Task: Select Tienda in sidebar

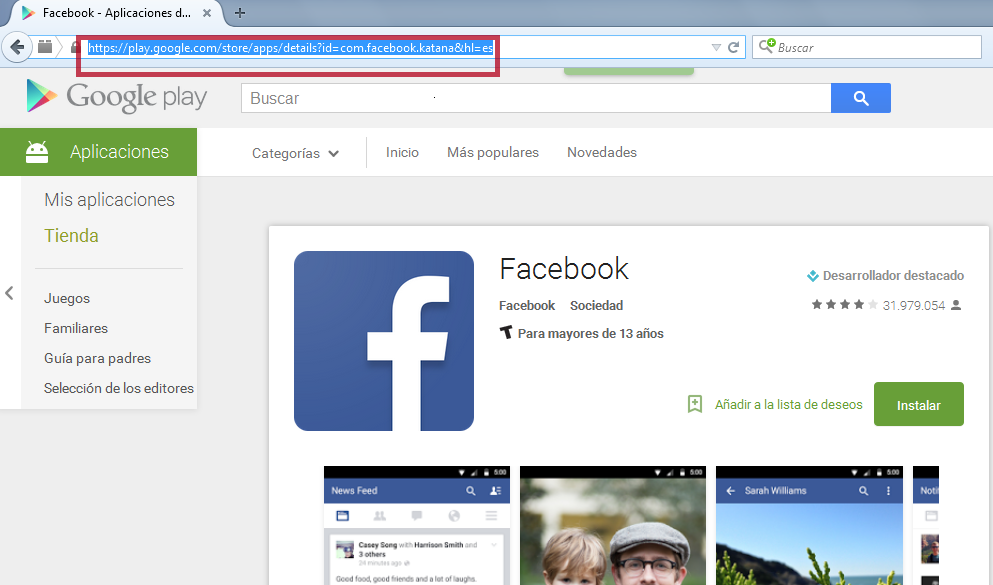Action: coord(71,236)
